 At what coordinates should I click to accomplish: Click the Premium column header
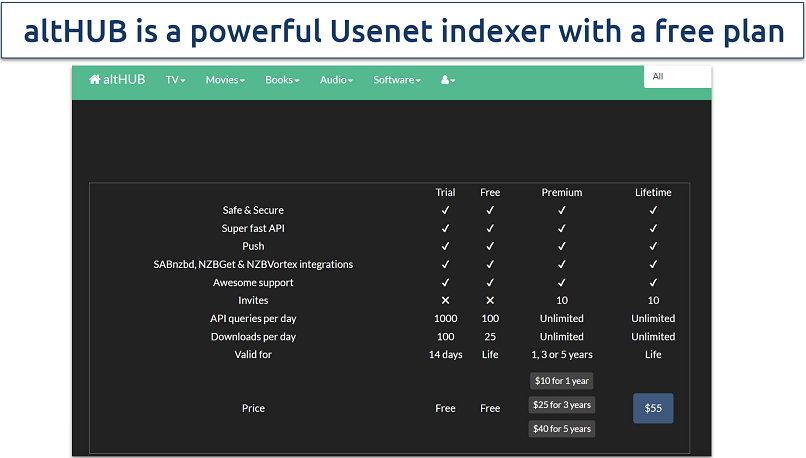pyautogui.click(x=562, y=192)
